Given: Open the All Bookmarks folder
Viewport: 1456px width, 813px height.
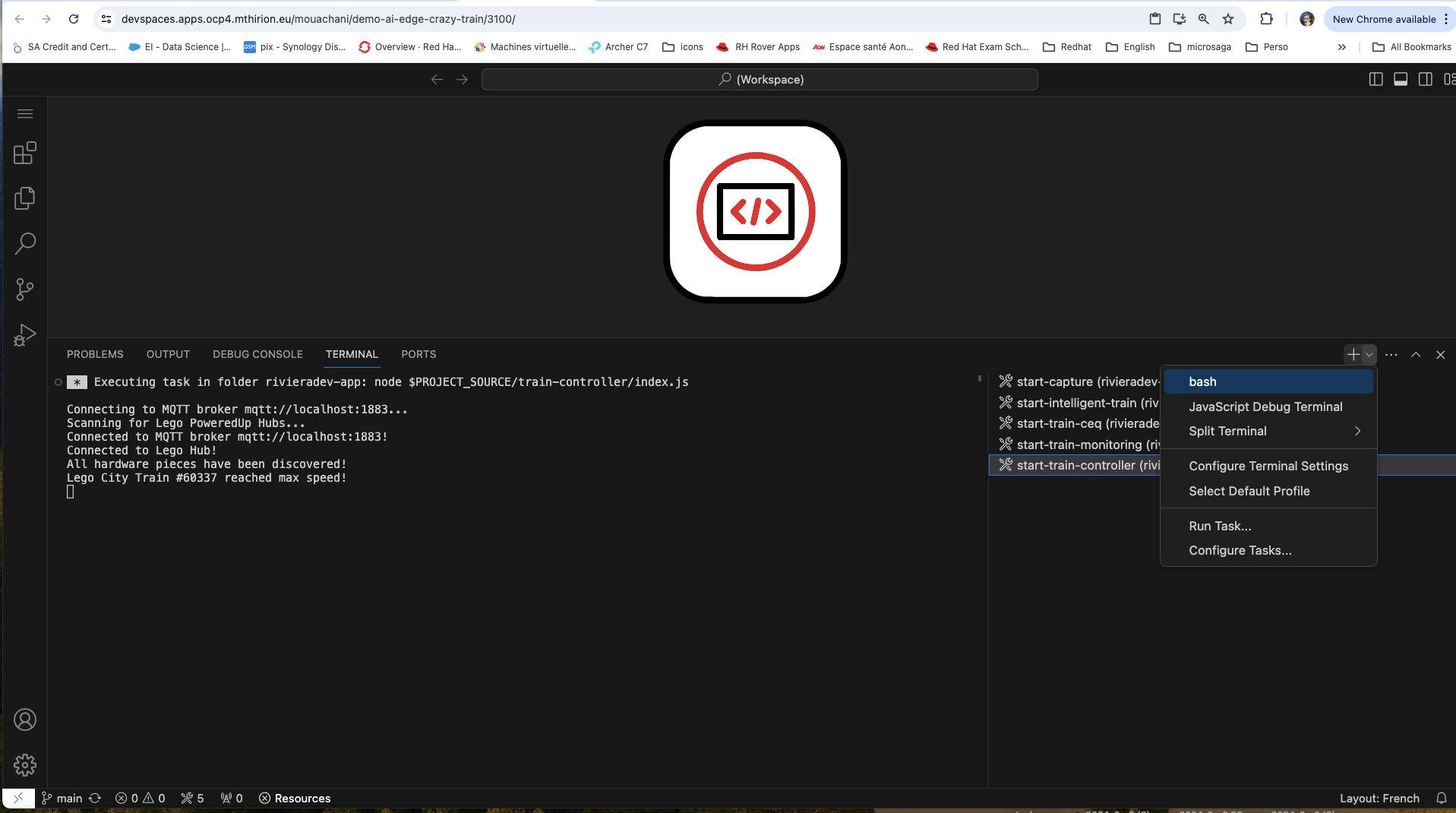Looking at the screenshot, I should (1412, 47).
